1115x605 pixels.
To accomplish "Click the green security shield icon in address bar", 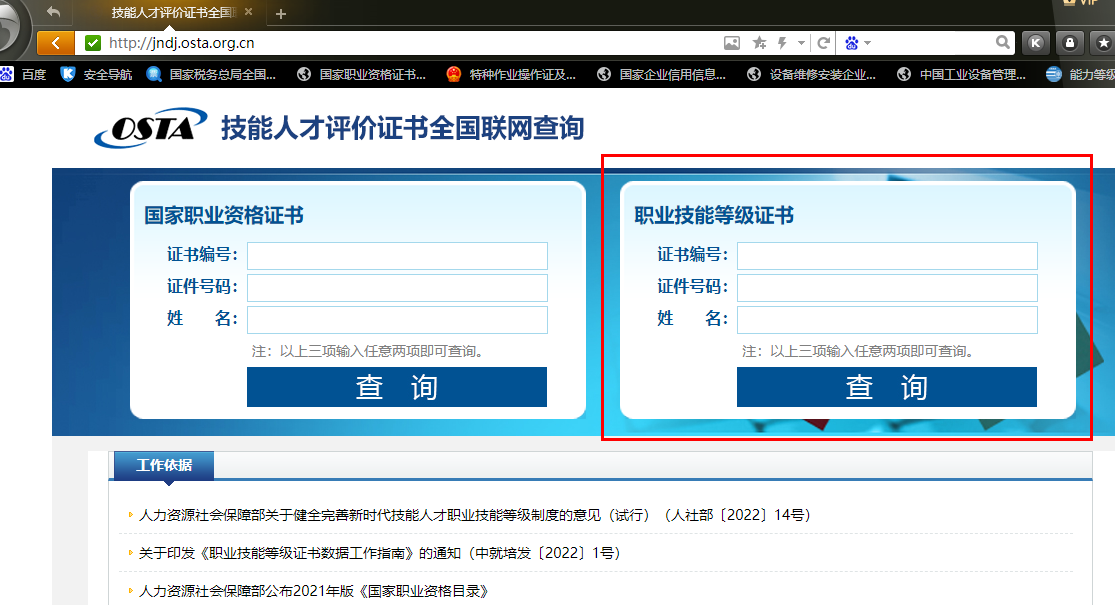I will click(x=92, y=43).
